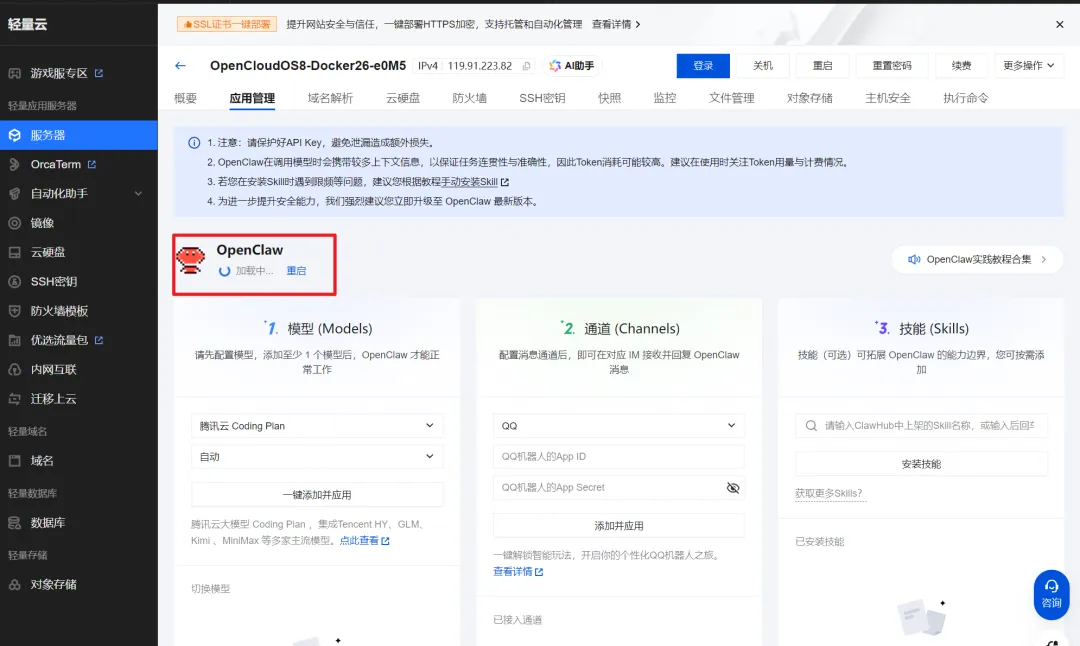Click the search magnifier icon in Skills
Viewport: 1080px width, 646px height.
coord(811,426)
